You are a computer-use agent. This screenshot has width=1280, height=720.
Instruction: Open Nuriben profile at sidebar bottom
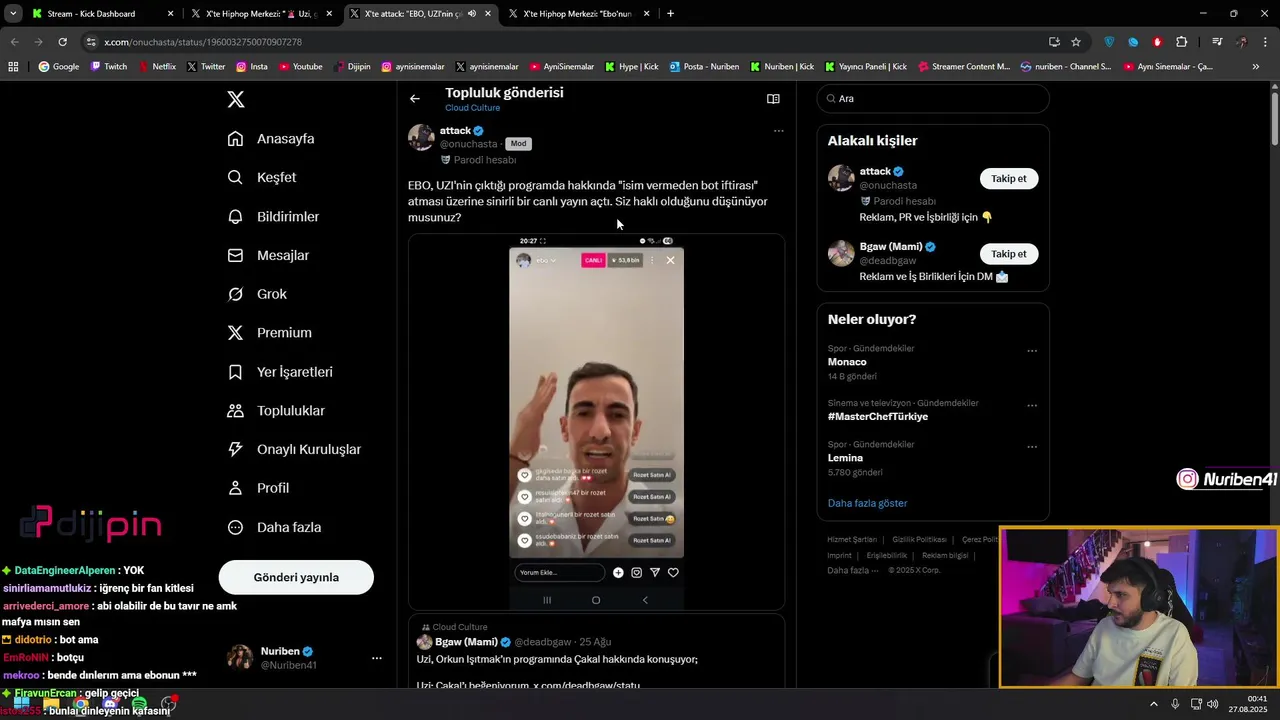tap(296, 658)
